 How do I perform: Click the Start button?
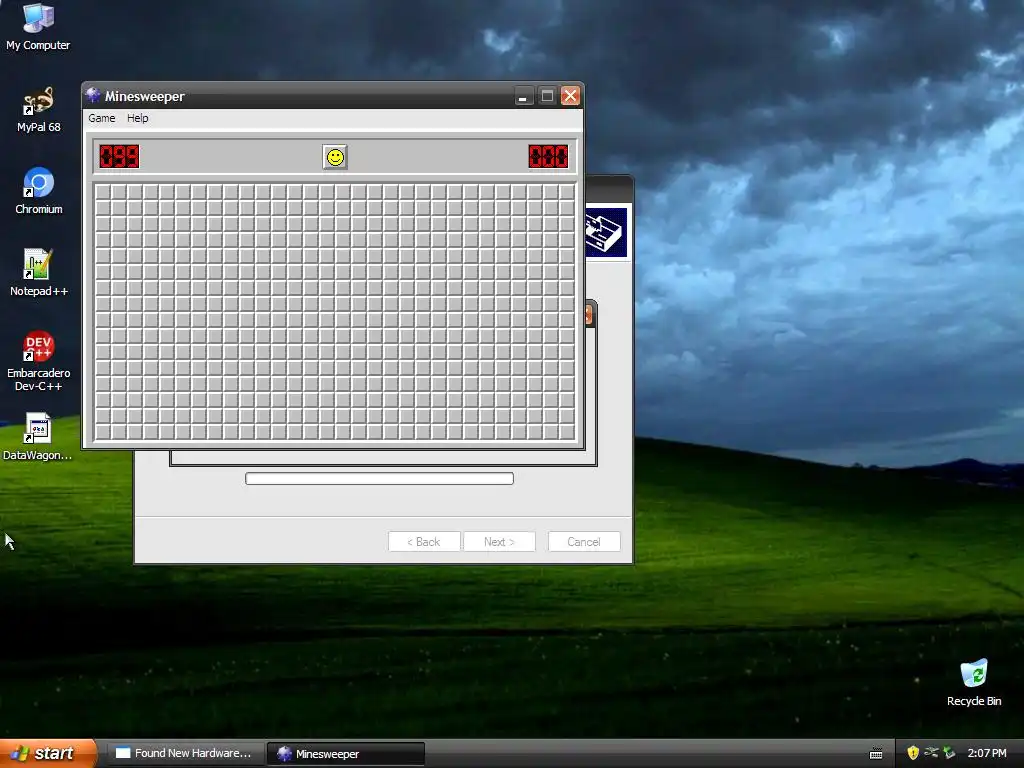(x=48, y=753)
